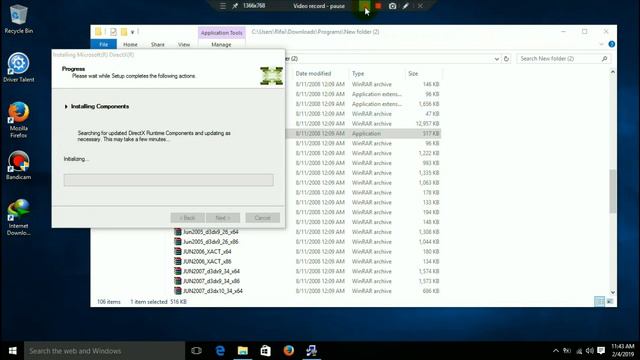Refresh the Explorer folder view
This screenshot has width=640, height=360.
(506, 59)
